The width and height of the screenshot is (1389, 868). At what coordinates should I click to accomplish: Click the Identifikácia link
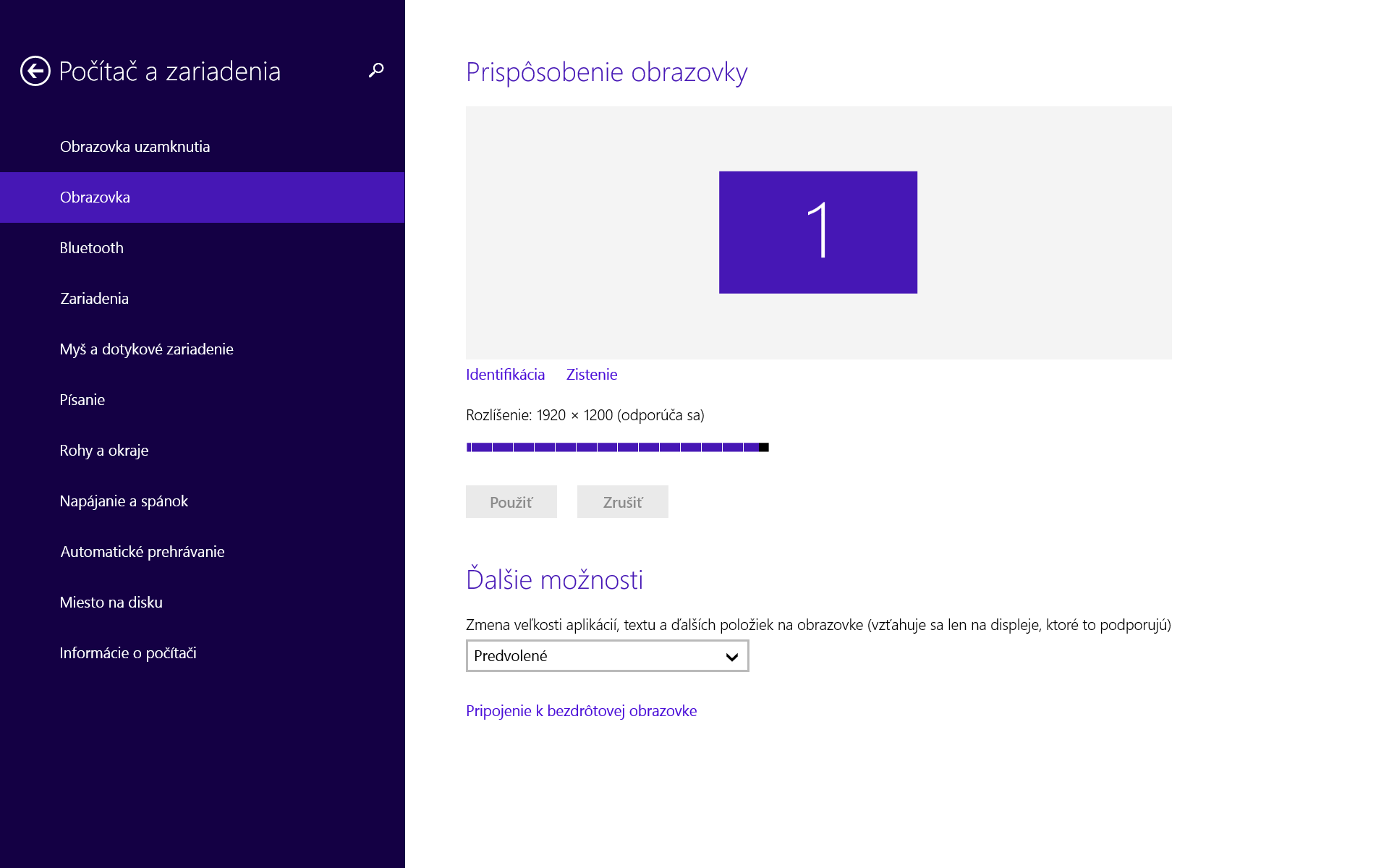pyautogui.click(x=505, y=375)
